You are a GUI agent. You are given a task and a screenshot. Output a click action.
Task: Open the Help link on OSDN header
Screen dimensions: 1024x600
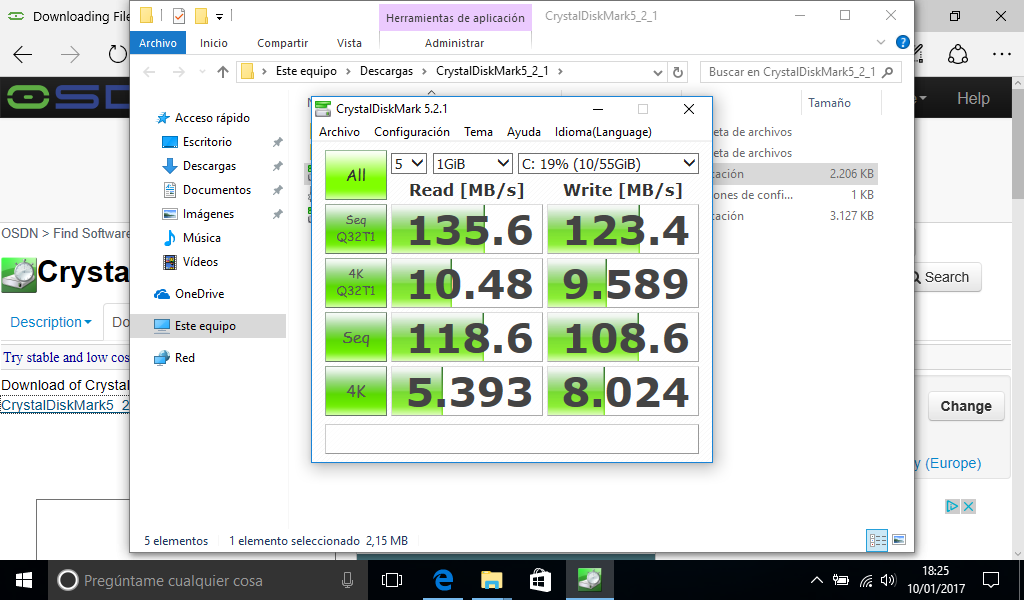(x=973, y=99)
